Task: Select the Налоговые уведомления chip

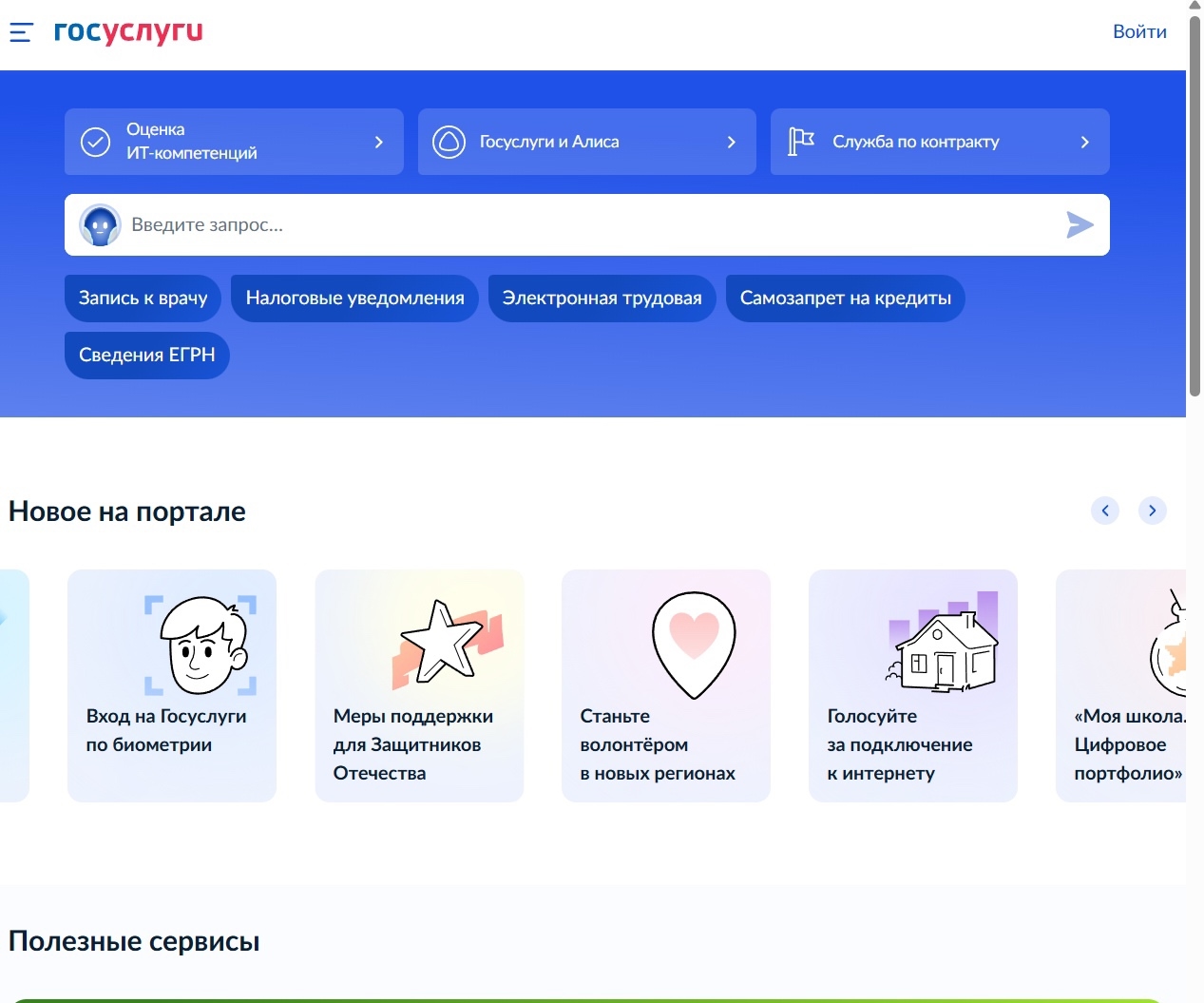Action: click(355, 299)
